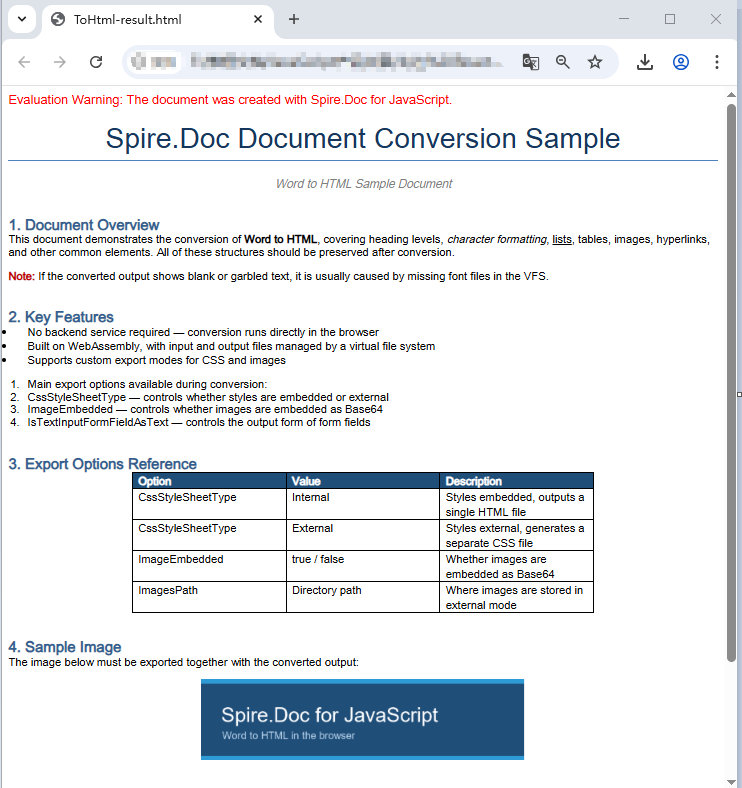Click 'Main export options available during conversion' item

147,384
